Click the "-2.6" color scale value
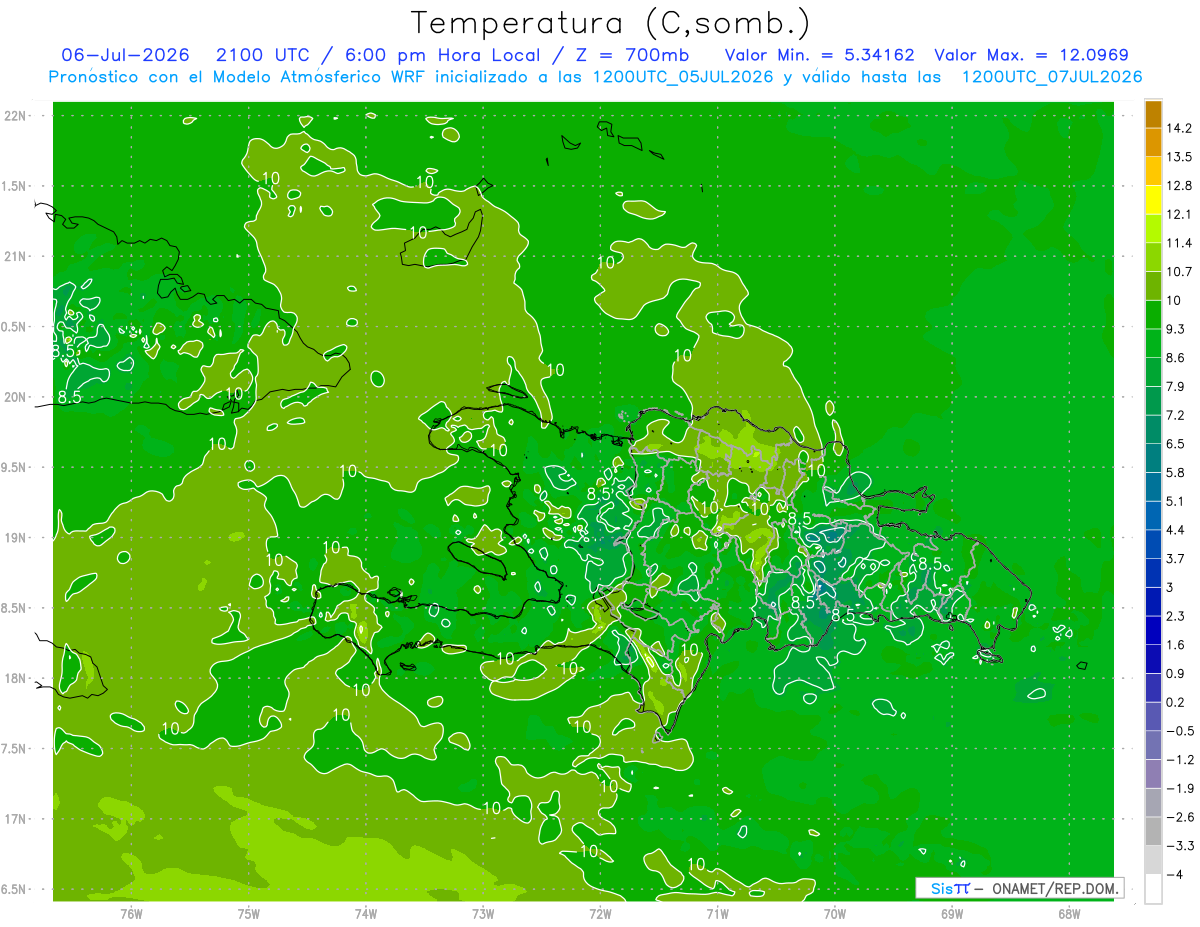The image size is (1200, 927). (x=1180, y=817)
